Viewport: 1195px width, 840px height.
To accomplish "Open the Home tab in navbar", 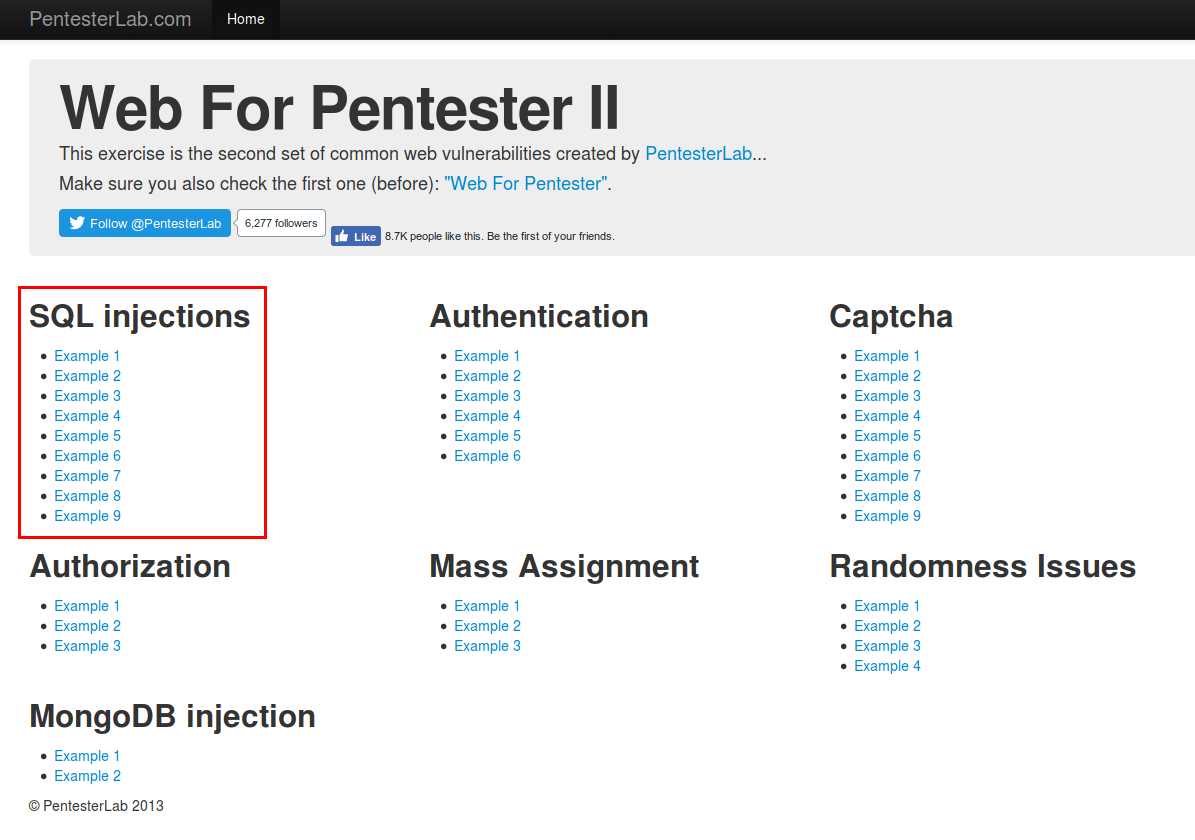I will 246,19.
